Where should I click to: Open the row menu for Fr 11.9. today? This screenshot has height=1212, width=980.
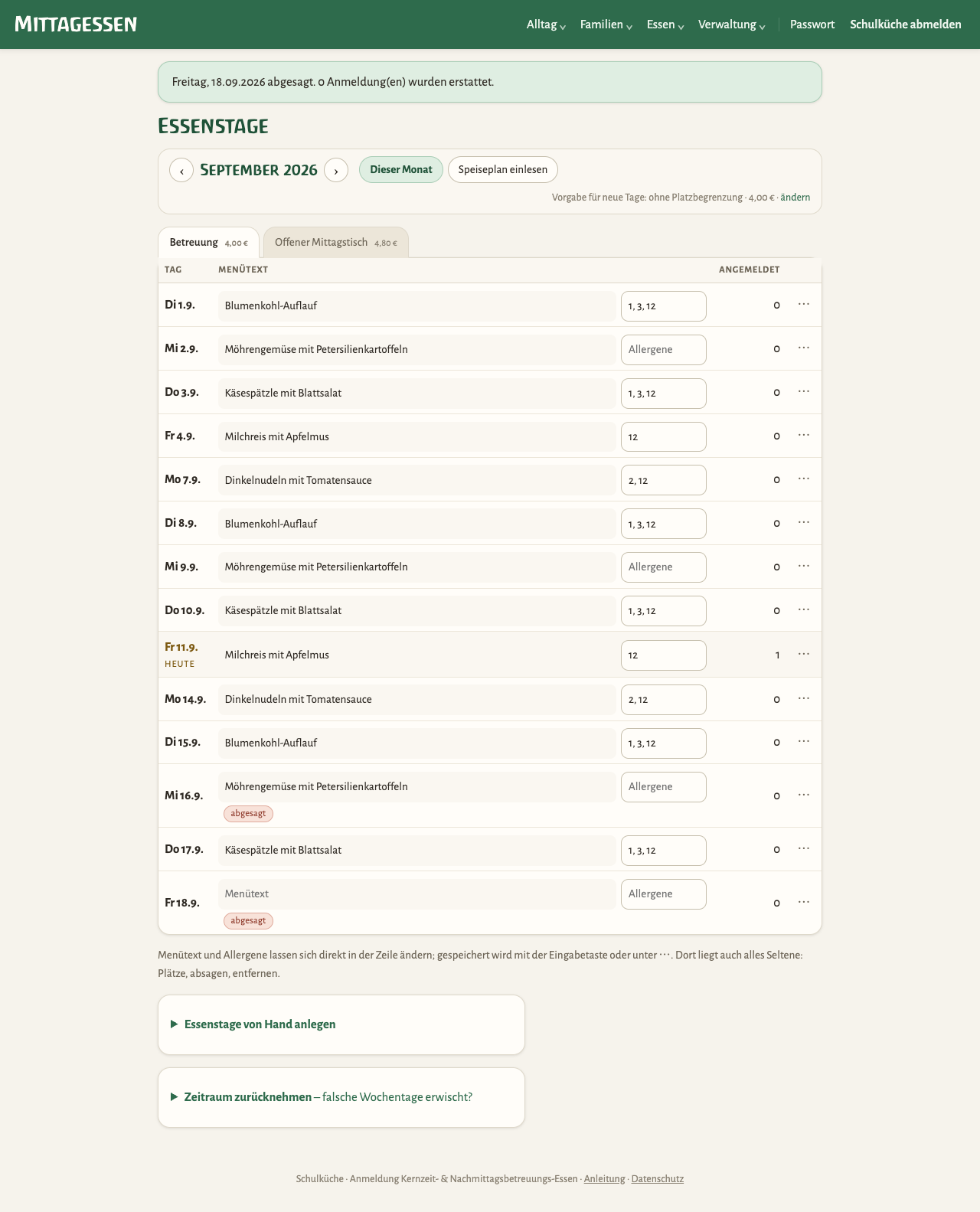point(804,655)
